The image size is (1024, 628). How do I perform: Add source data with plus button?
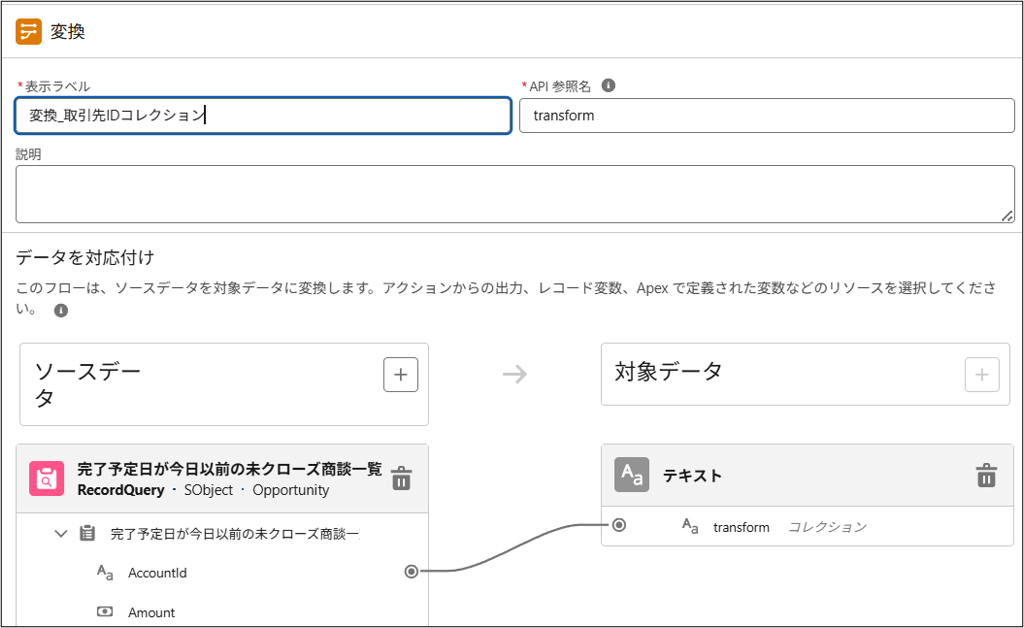400,374
